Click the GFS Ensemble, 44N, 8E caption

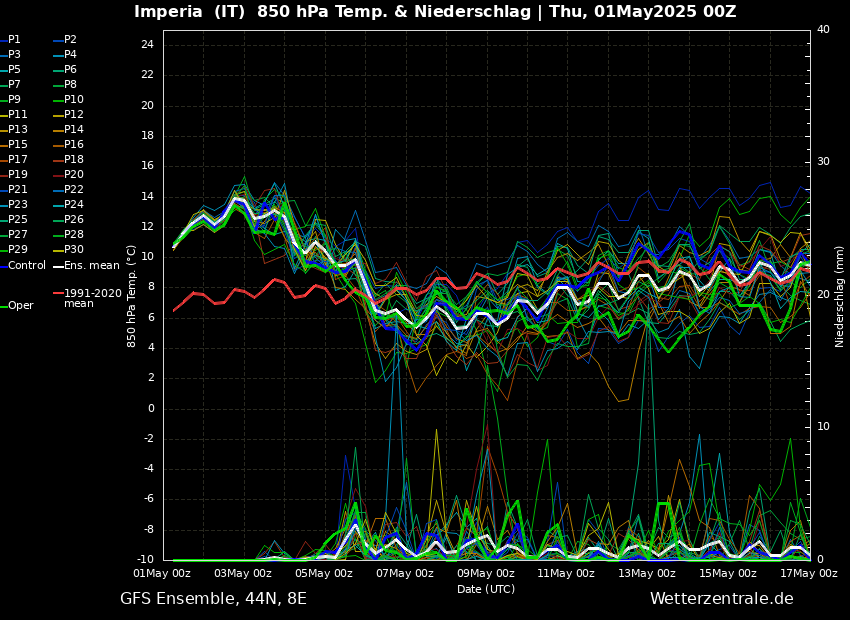[213, 599]
